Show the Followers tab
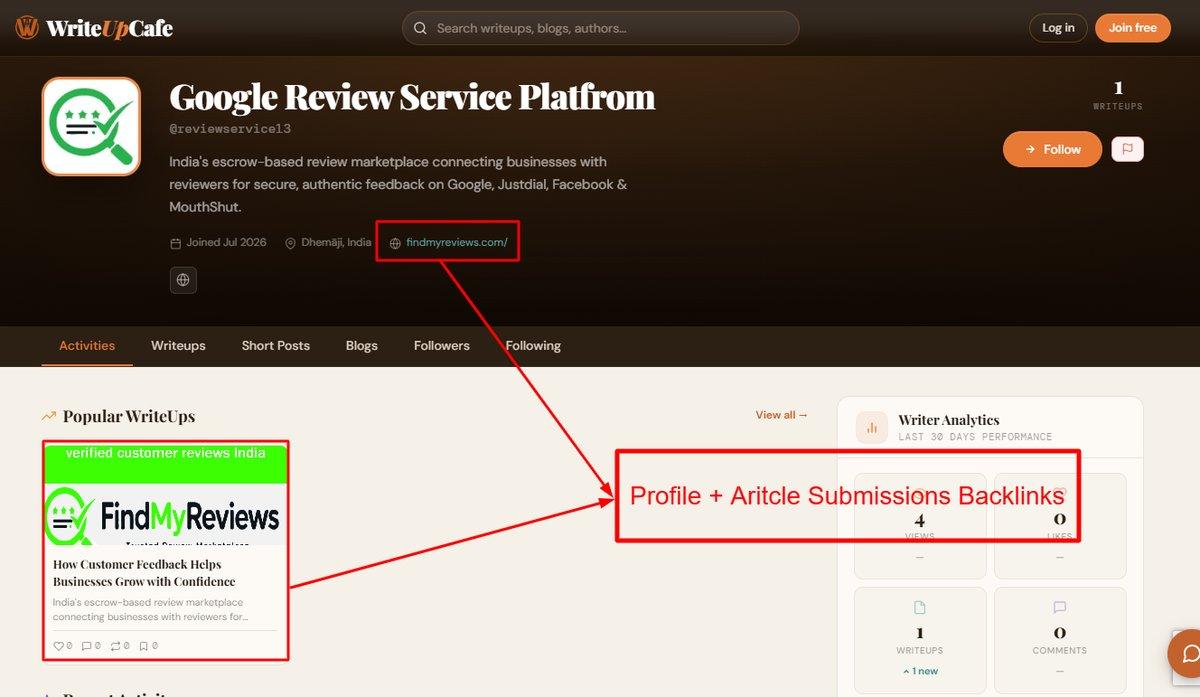The image size is (1200, 697). point(442,346)
